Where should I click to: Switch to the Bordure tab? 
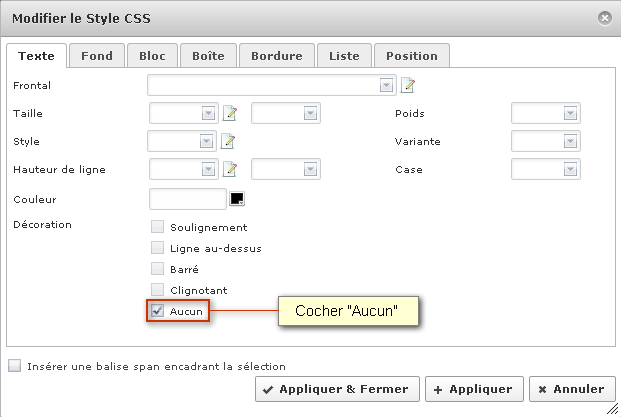coord(277,56)
